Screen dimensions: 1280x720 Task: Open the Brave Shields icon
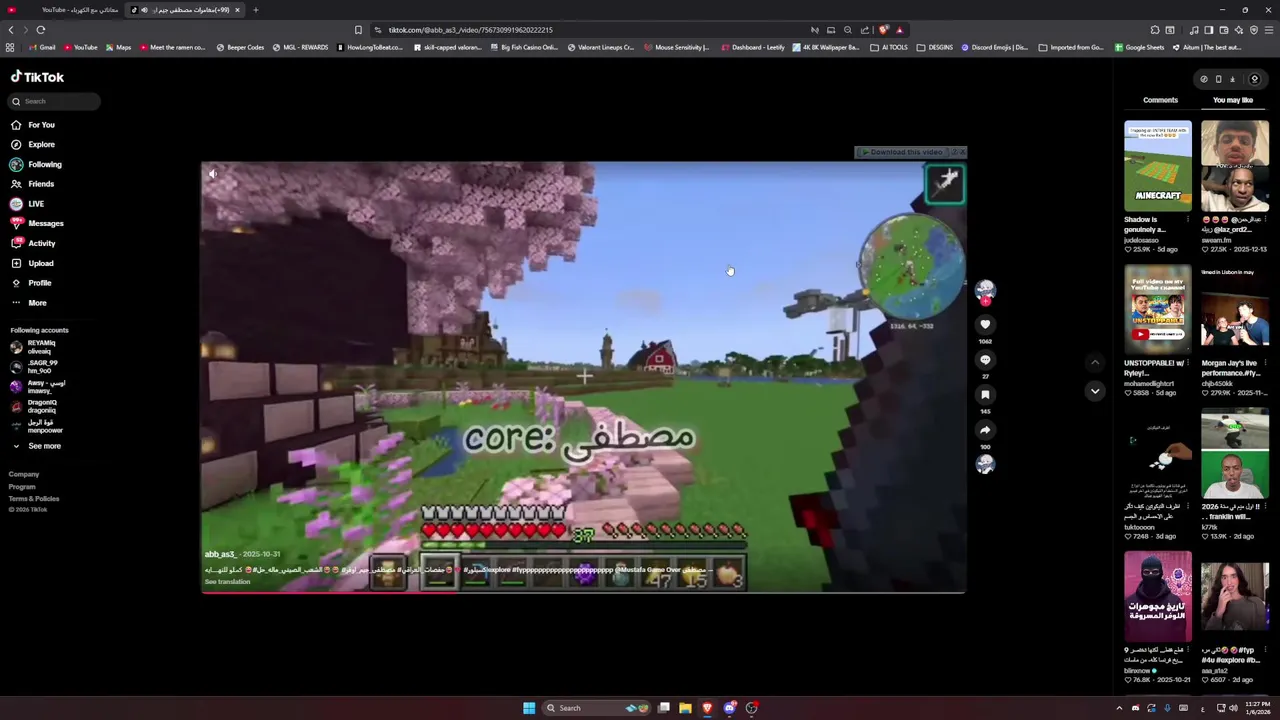[884, 30]
